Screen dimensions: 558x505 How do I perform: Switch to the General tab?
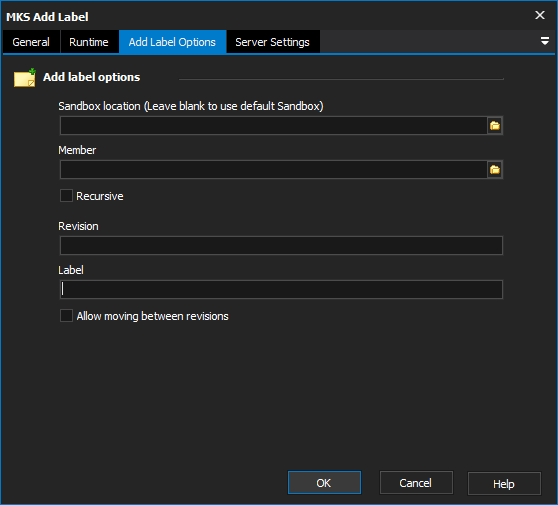pyautogui.click(x=31, y=42)
